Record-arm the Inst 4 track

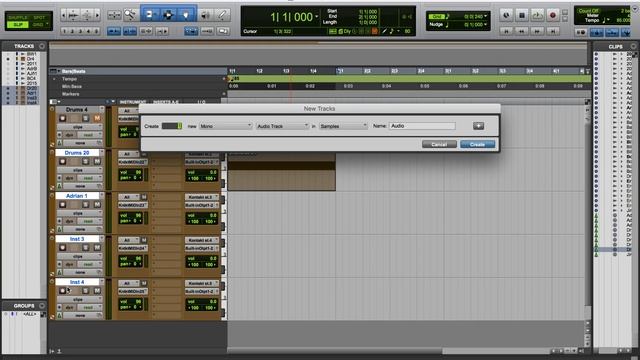coord(62,291)
